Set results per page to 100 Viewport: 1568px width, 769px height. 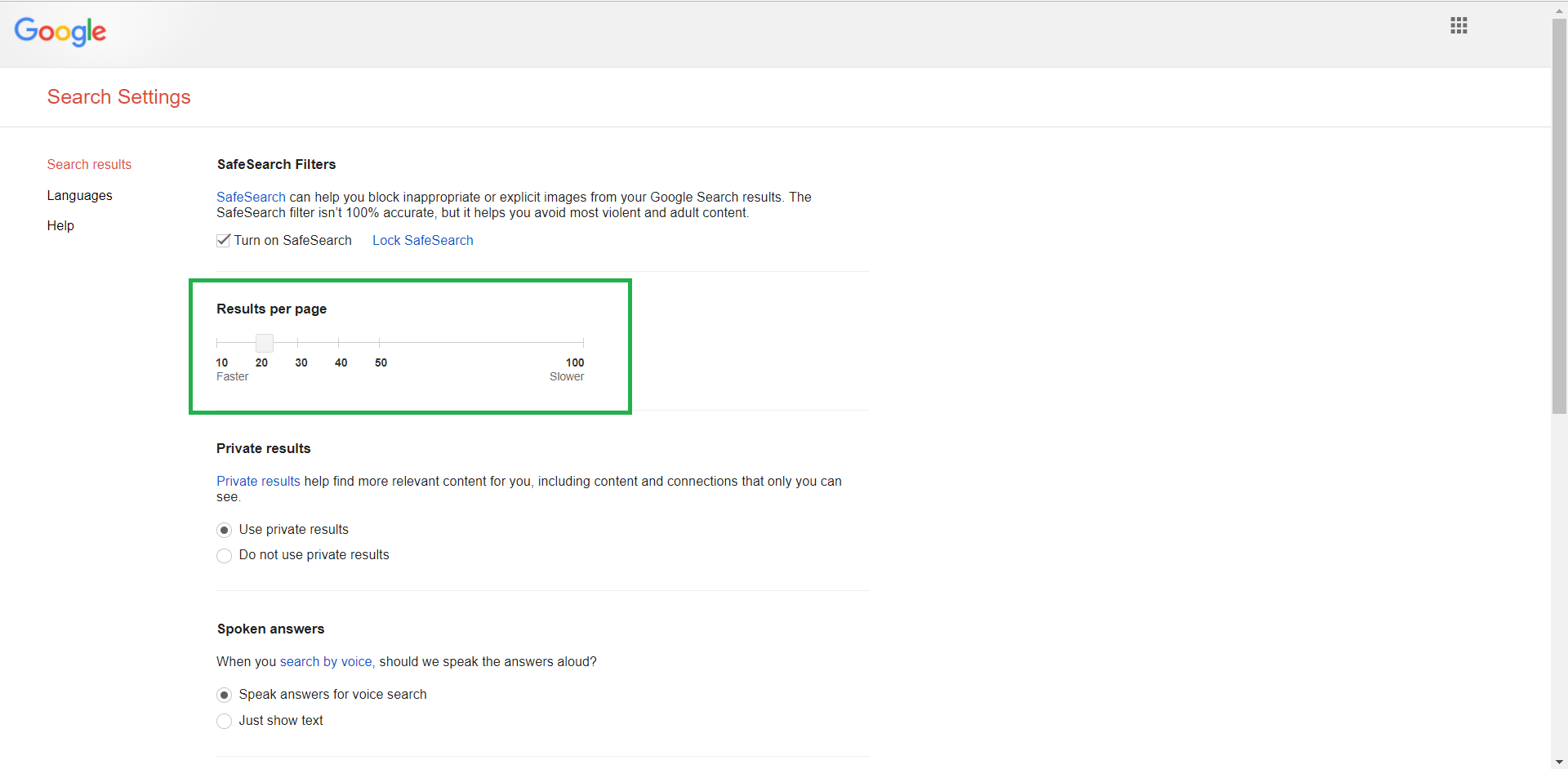click(583, 343)
